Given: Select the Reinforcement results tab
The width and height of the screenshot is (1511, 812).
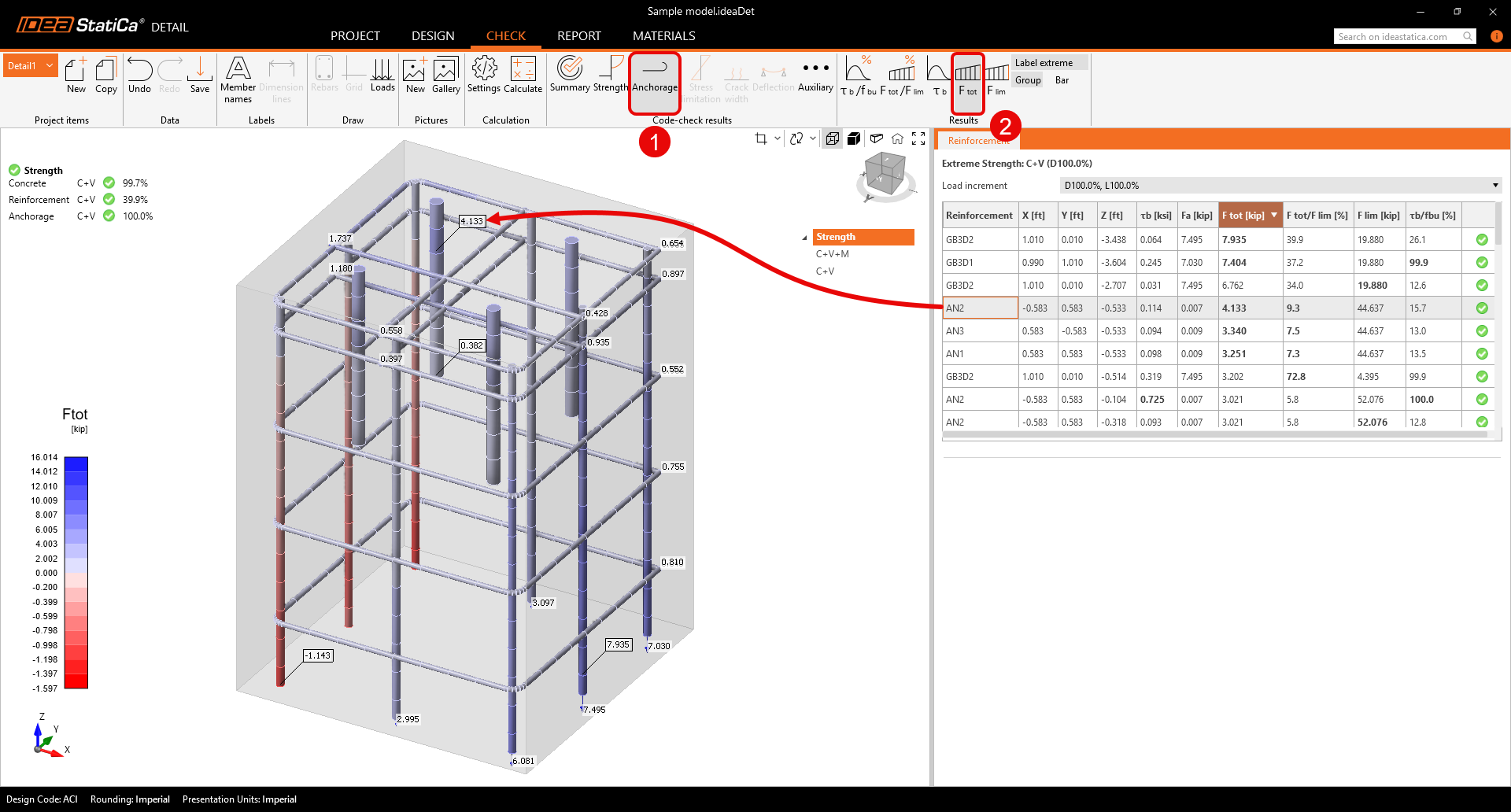Looking at the screenshot, I should point(978,141).
